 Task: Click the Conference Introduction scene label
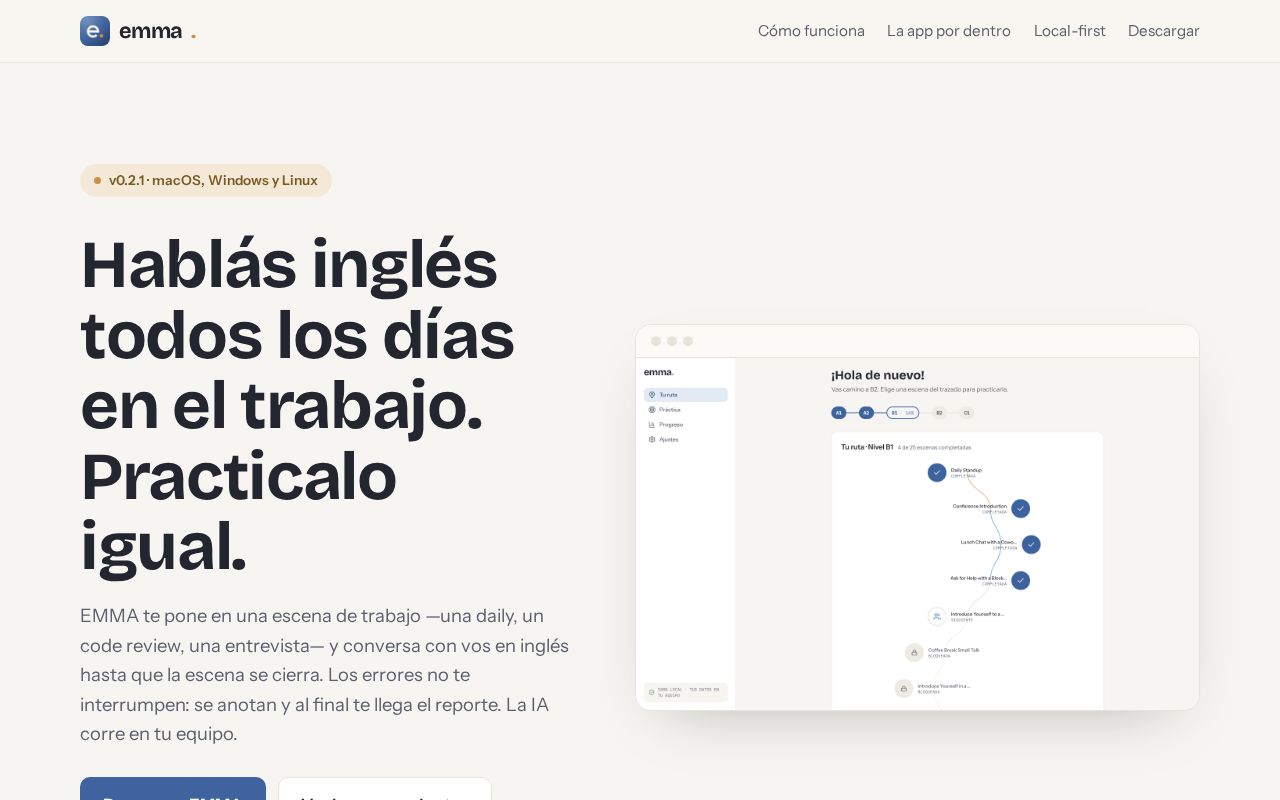pyautogui.click(x=980, y=506)
